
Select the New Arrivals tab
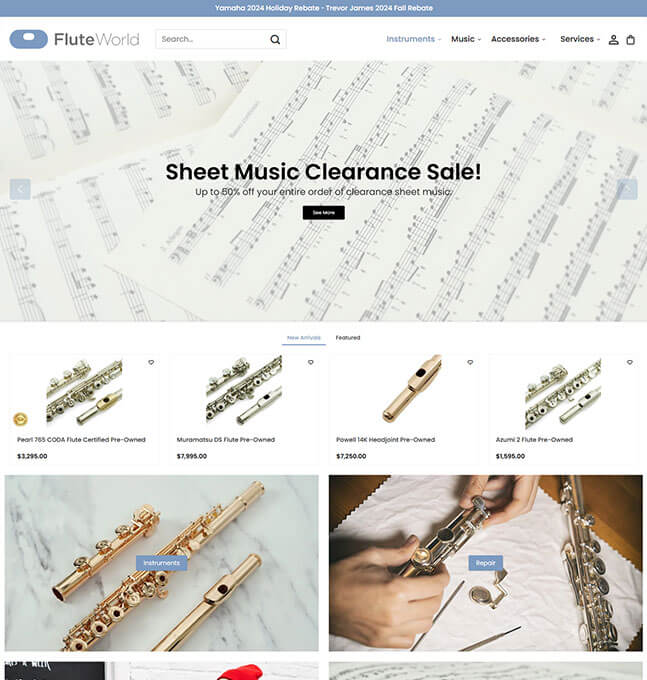pos(304,338)
